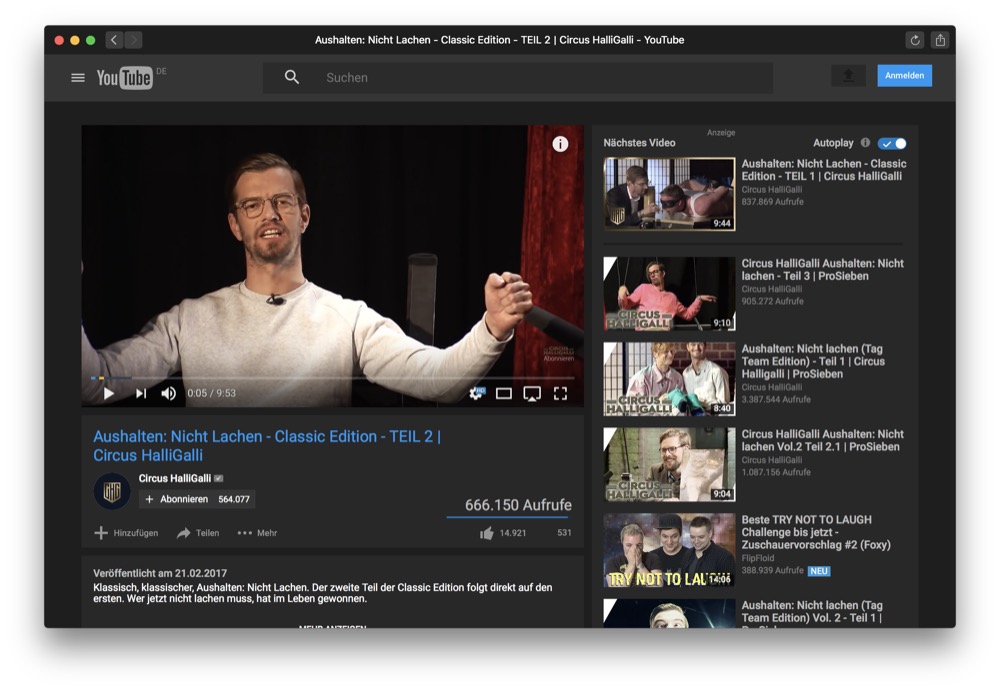The image size is (1000, 691).
Task: Like the video with thumbs up
Action: 487,533
